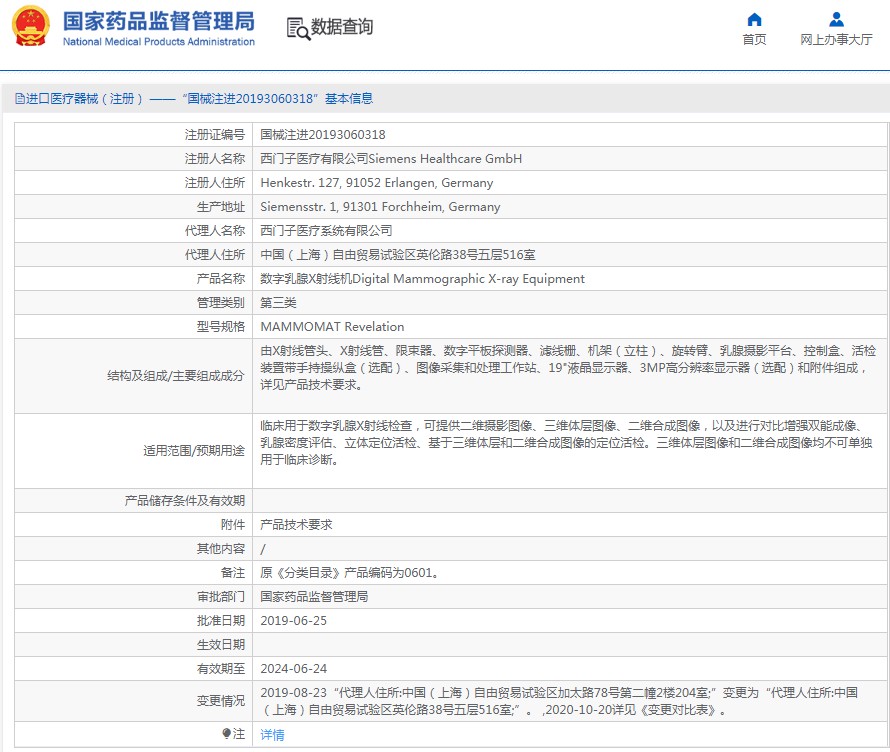The height and width of the screenshot is (752, 890).
Task: Select the agent address ending in 五层516室 in 代理人住所 row
Action: pos(397,255)
